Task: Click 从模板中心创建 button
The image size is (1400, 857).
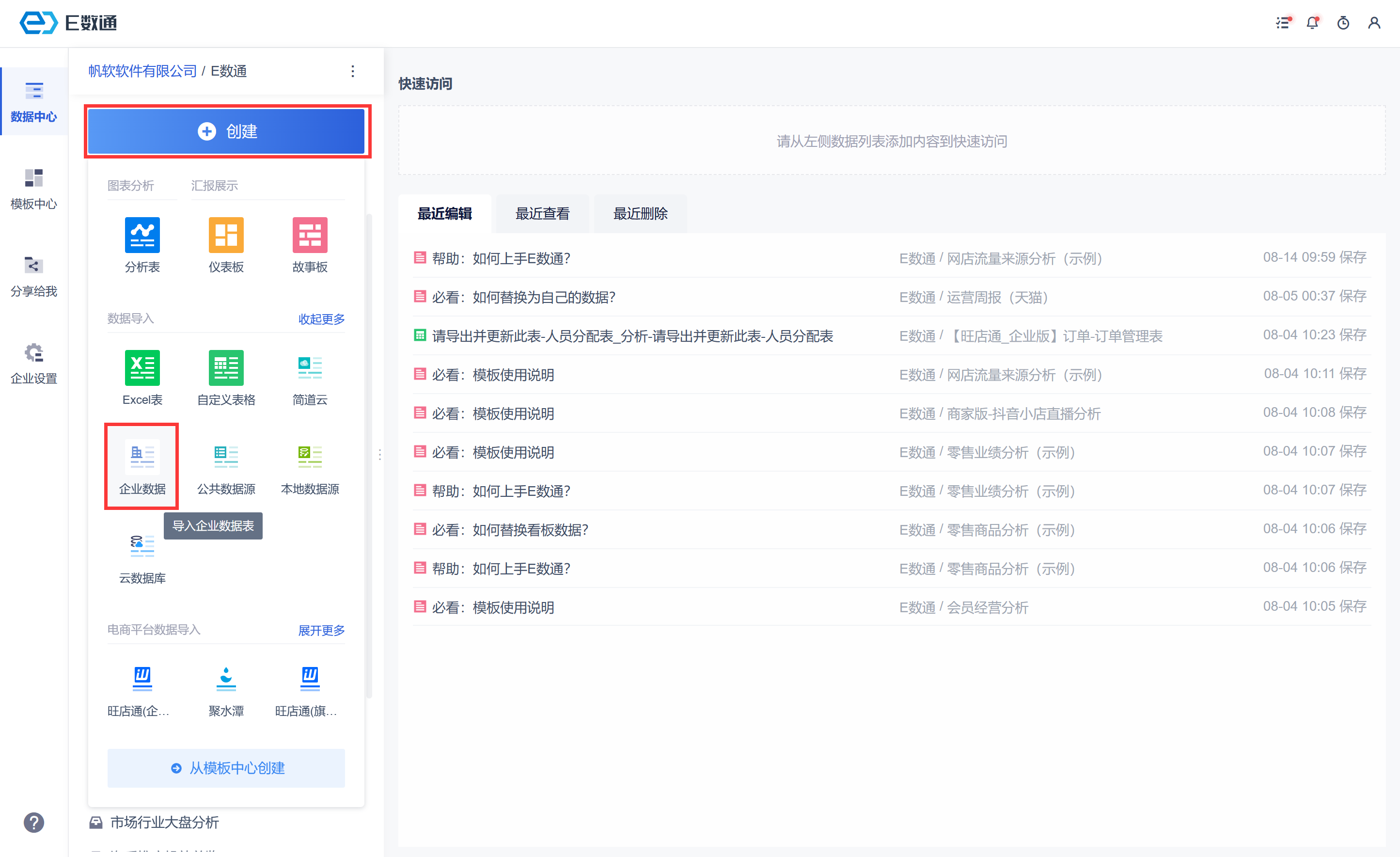Action: pyautogui.click(x=226, y=768)
